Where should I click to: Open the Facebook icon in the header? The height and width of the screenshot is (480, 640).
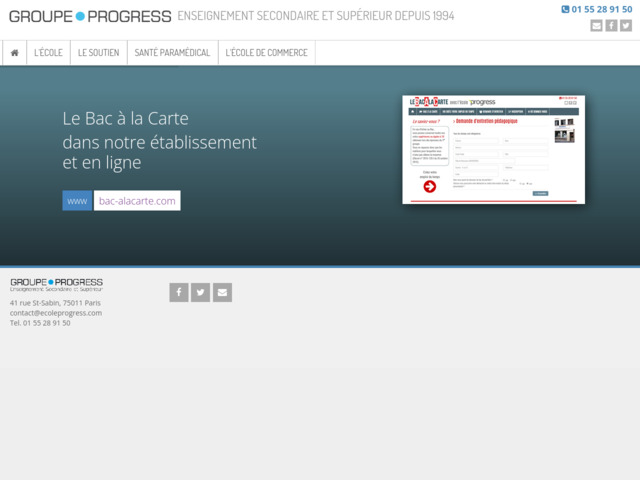(x=611, y=26)
